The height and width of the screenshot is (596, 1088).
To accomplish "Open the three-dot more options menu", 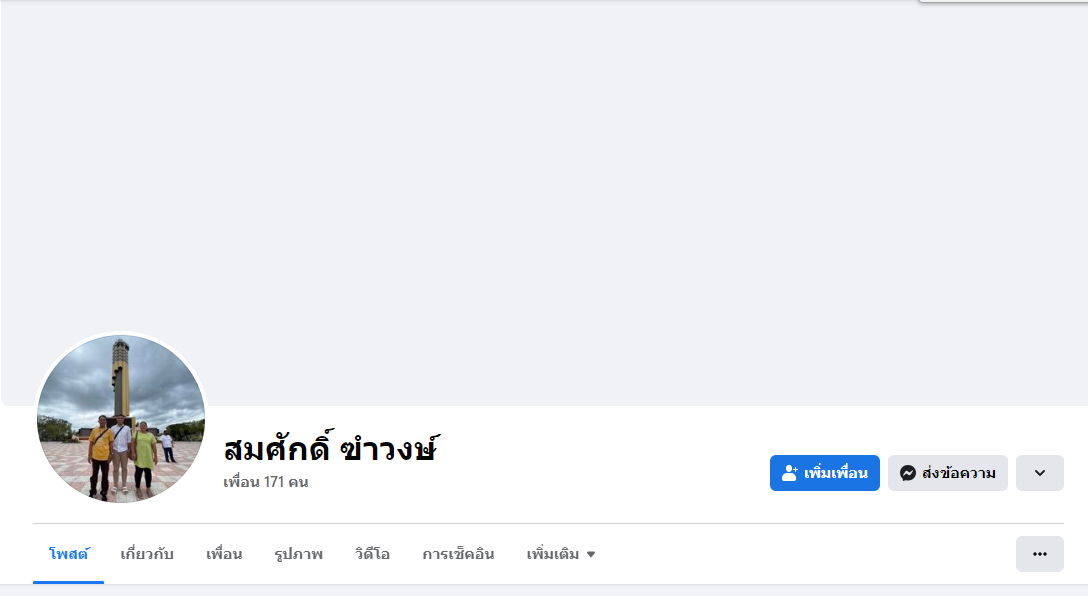I will pos(1039,554).
